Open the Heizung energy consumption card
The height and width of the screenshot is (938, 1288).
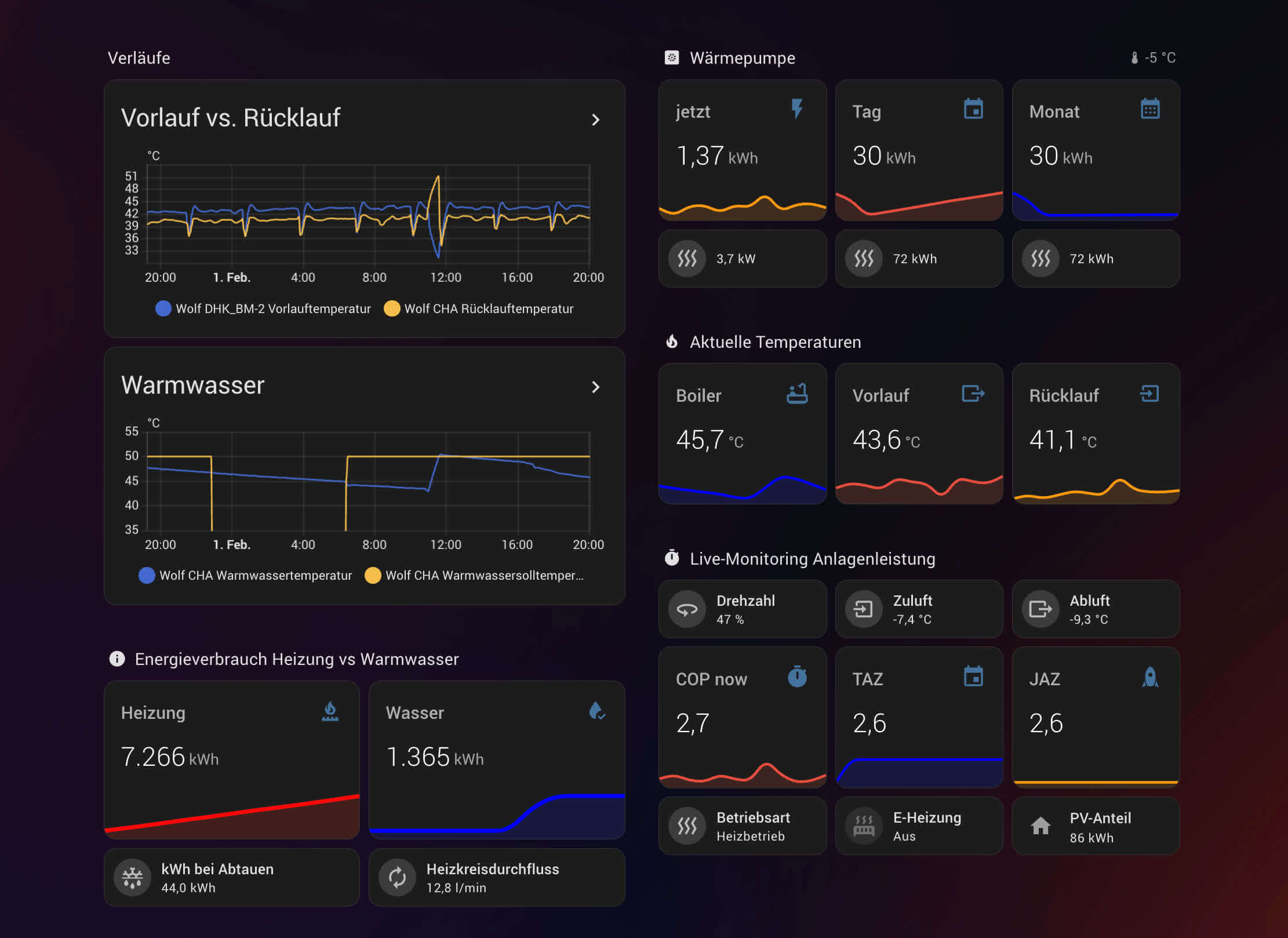[231, 759]
